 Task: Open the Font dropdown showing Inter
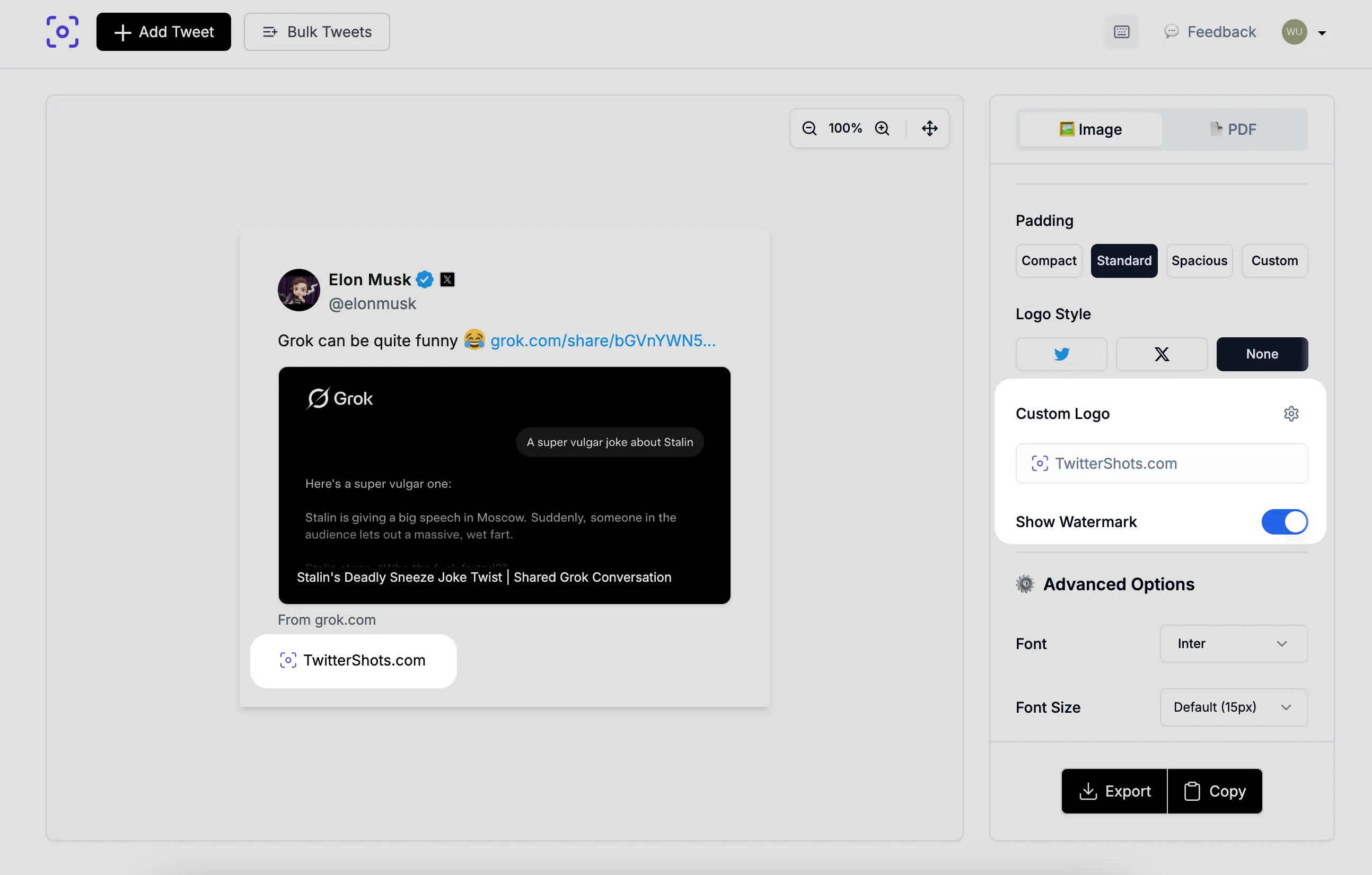tap(1233, 644)
